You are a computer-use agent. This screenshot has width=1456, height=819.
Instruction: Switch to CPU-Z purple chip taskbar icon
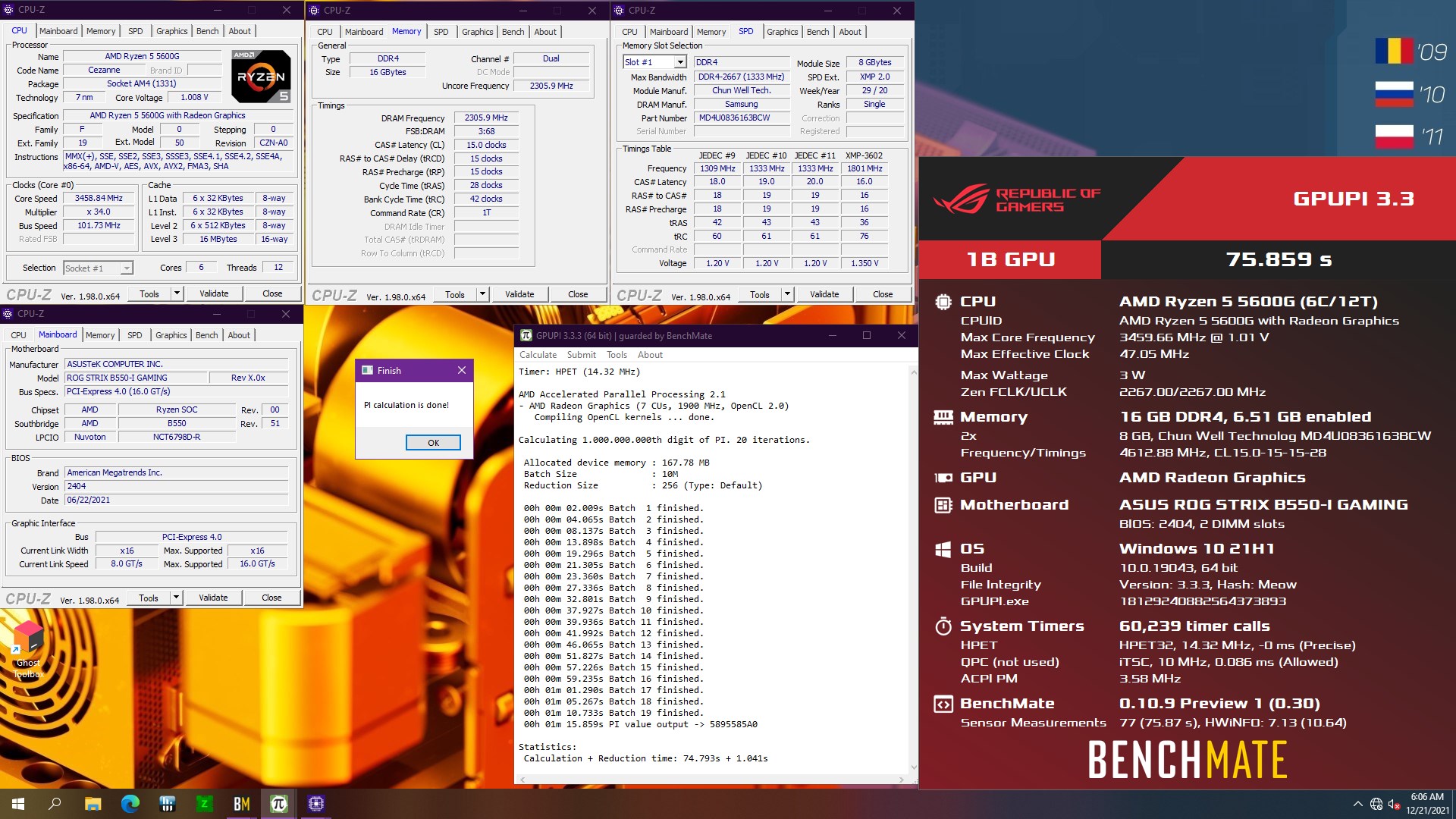[x=316, y=804]
